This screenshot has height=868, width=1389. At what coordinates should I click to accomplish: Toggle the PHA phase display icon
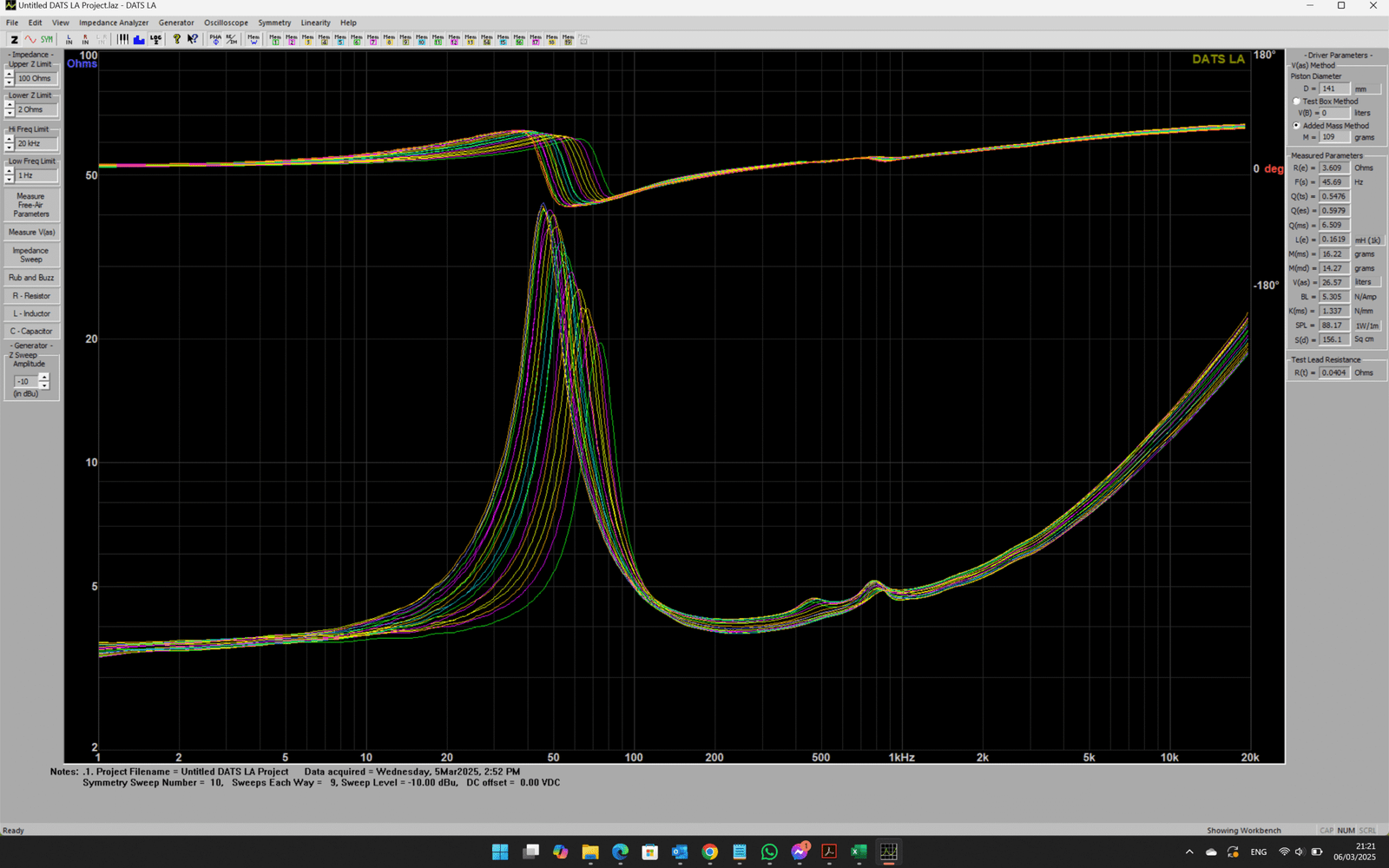coord(215,39)
